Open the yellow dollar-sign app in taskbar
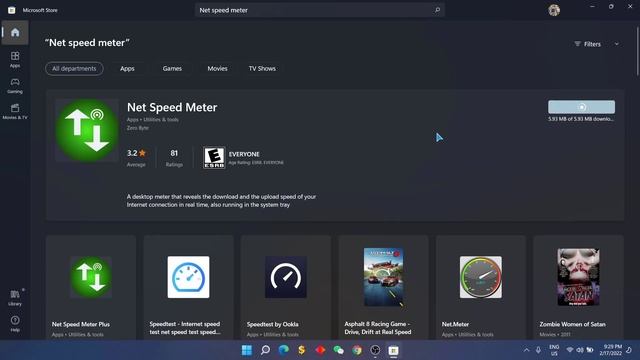The width and height of the screenshot is (640, 360). pyautogui.click(x=302, y=350)
